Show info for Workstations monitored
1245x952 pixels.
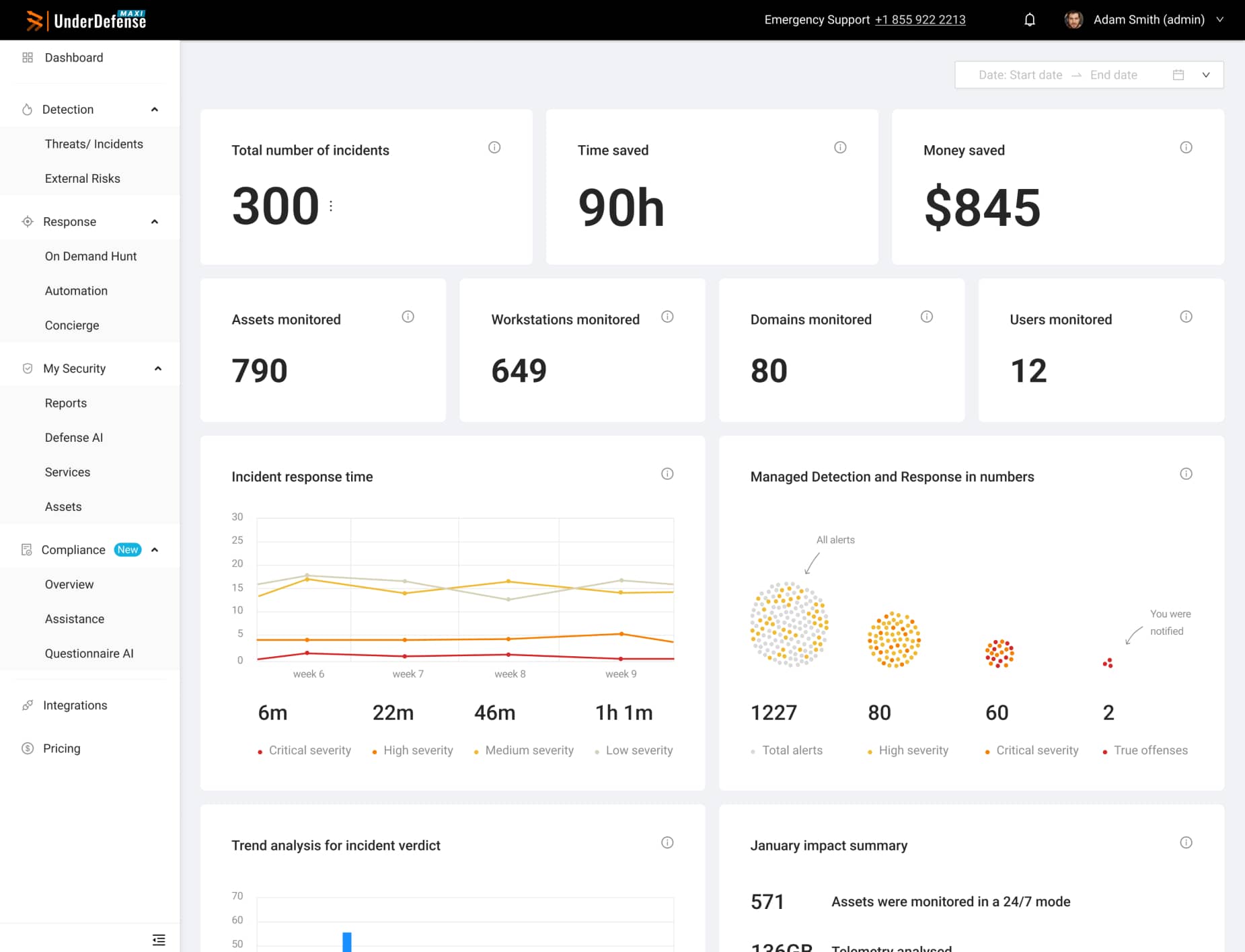tap(667, 317)
